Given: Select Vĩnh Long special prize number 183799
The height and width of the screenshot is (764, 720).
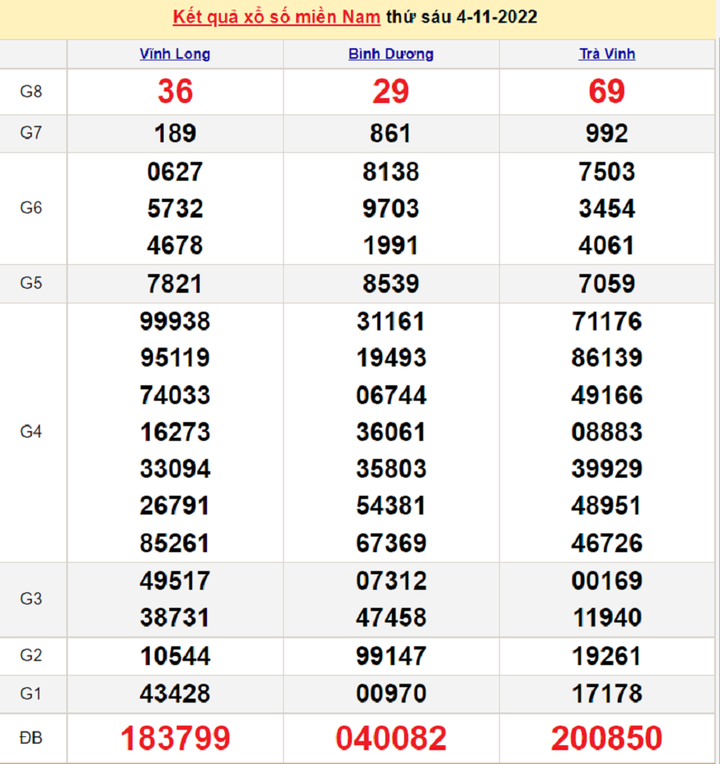Looking at the screenshot, I should [x=175, y=738].
